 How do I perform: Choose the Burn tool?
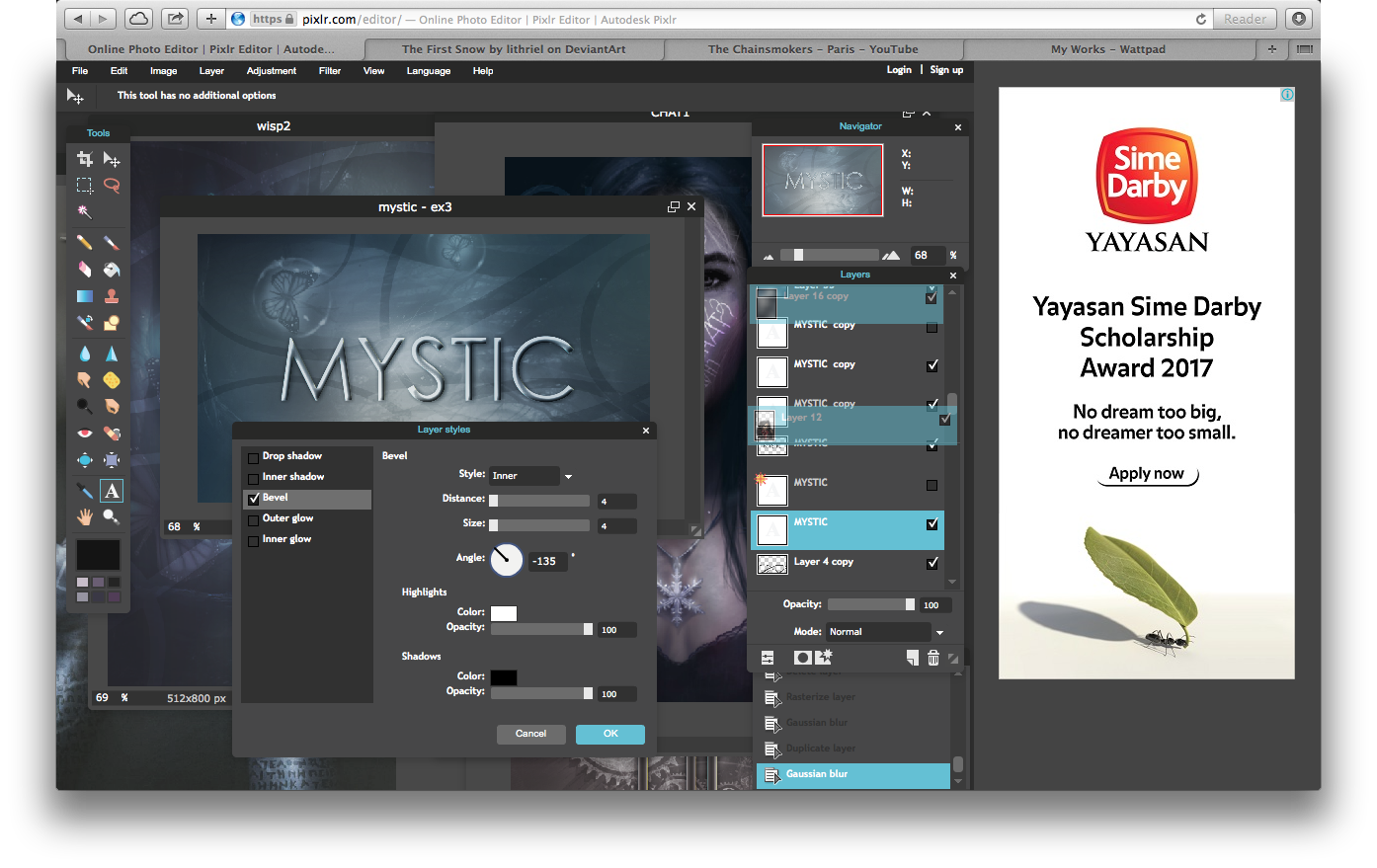(112, 407)
